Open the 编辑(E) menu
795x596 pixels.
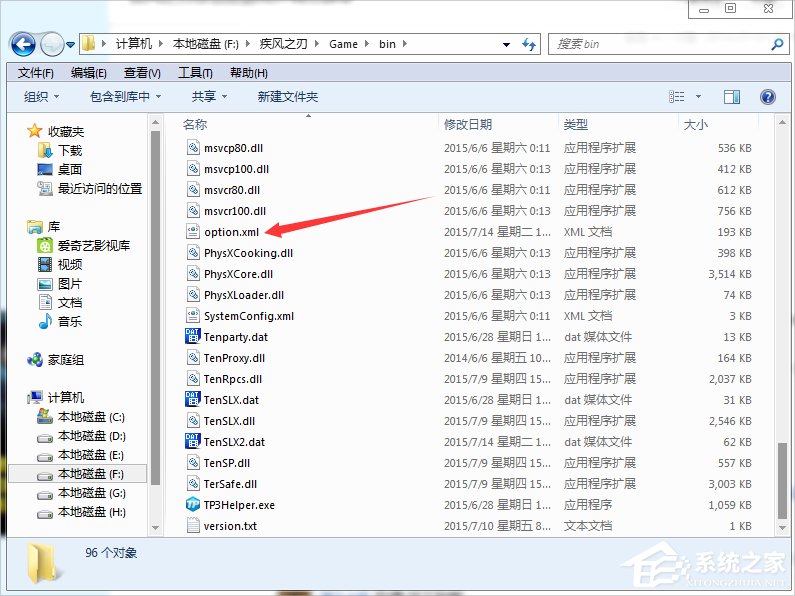pos(89,73)
